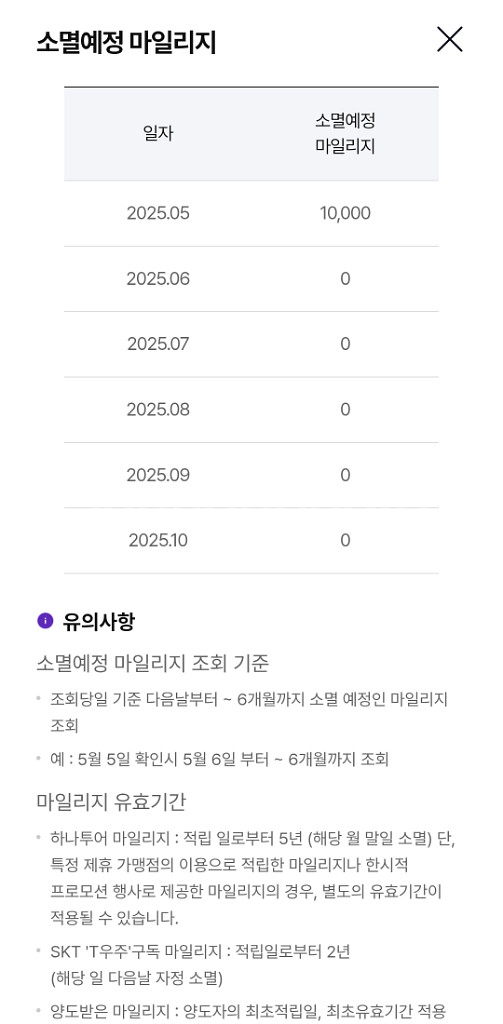This screenshot has width=503, height=1024.
Task: Click the zero value in 2025.10 row
Action: point(345,540)
